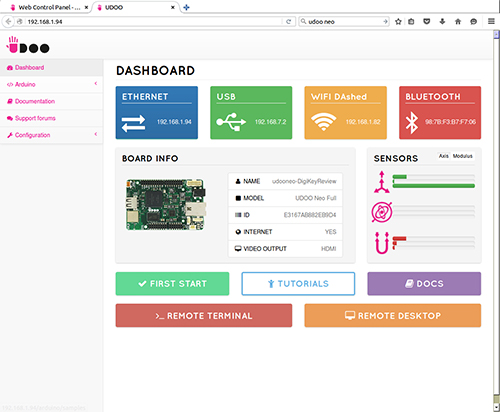Screen dimensions: 500x412
Task: Click the model value UDOO Neo Full
Action: click(316, 198)
